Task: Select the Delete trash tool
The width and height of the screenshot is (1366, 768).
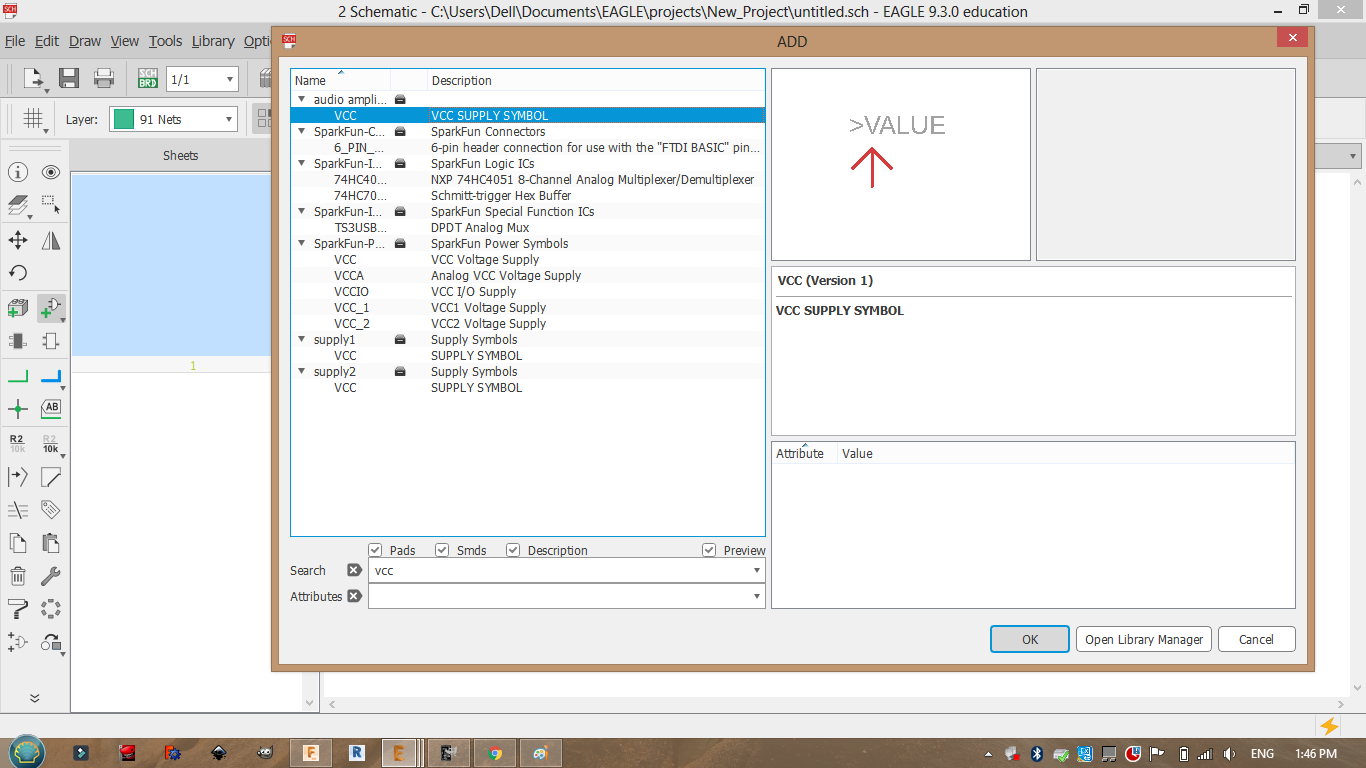Action: 18,576
